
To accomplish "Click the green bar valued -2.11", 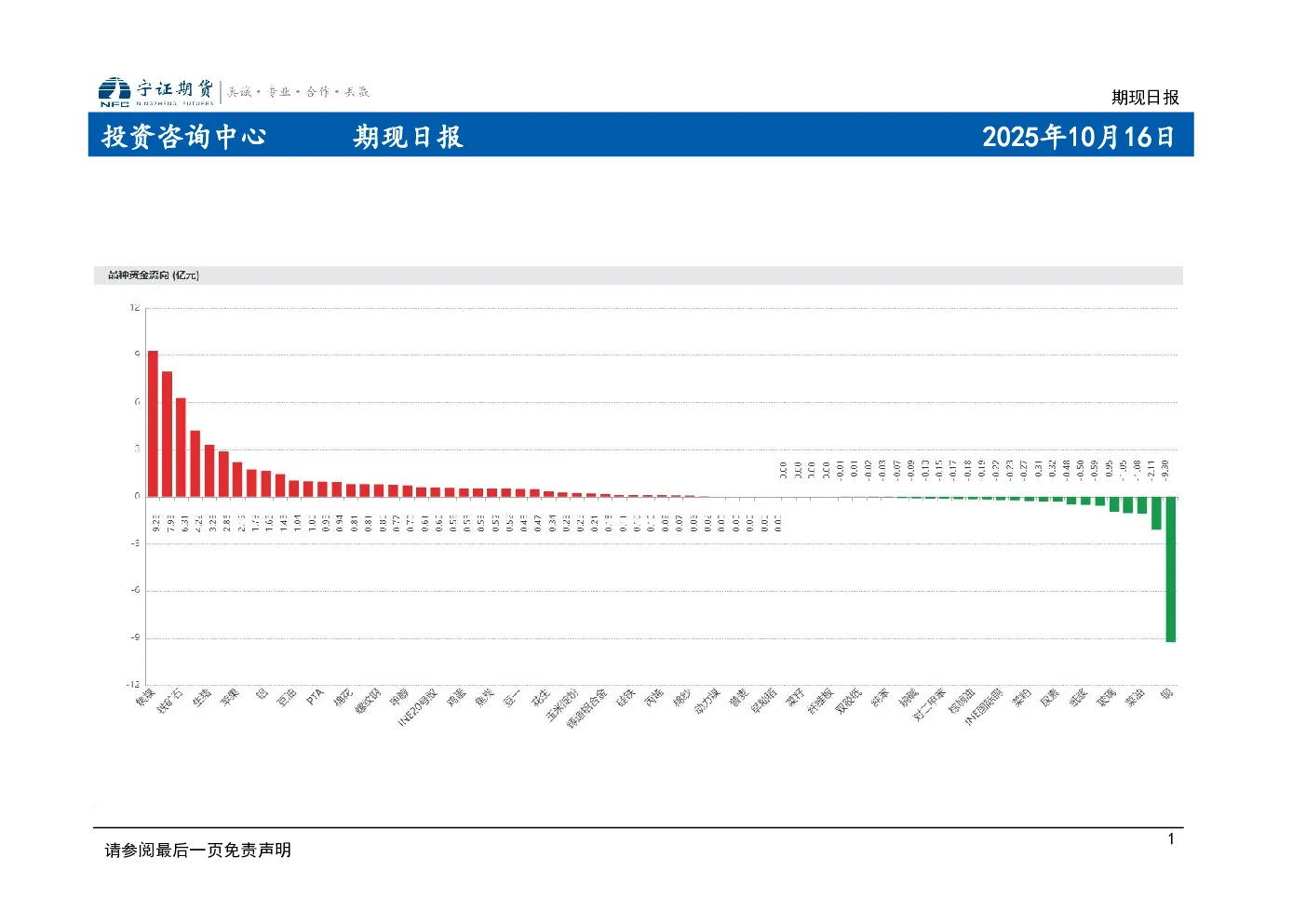I will (1156, 514).
